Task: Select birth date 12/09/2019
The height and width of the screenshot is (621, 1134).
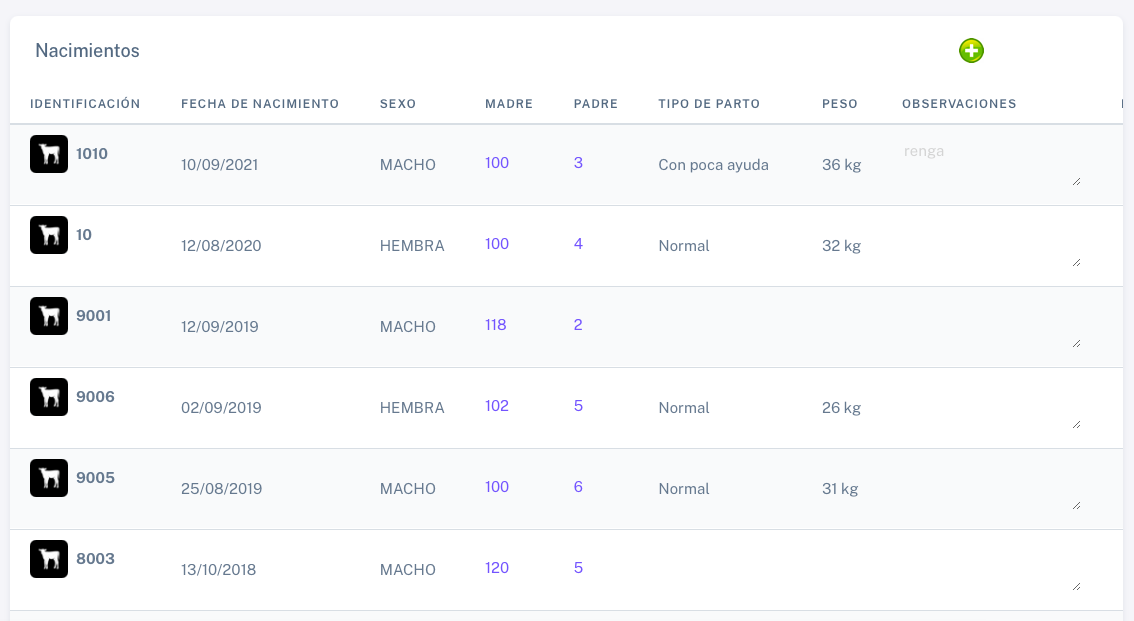Action: pos(219,327)
